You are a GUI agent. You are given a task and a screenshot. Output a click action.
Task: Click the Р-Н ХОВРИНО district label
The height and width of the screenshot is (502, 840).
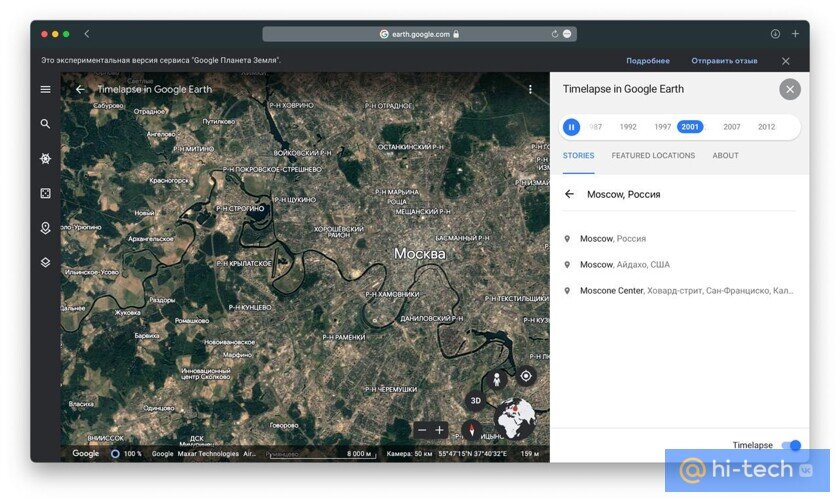pyautogui.click(x=290, y=106)
